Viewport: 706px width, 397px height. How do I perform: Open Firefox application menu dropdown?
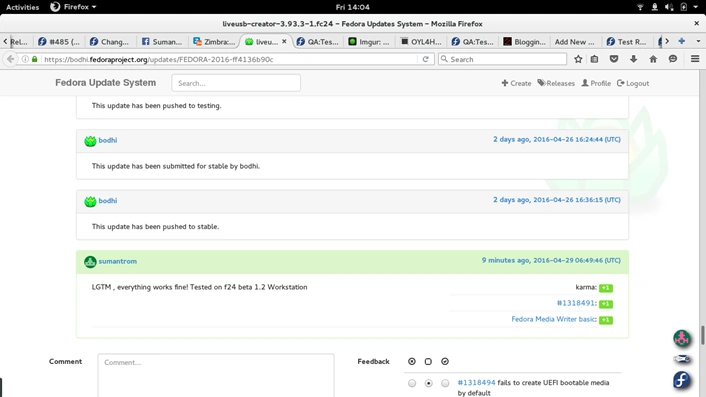coord(73,7)
